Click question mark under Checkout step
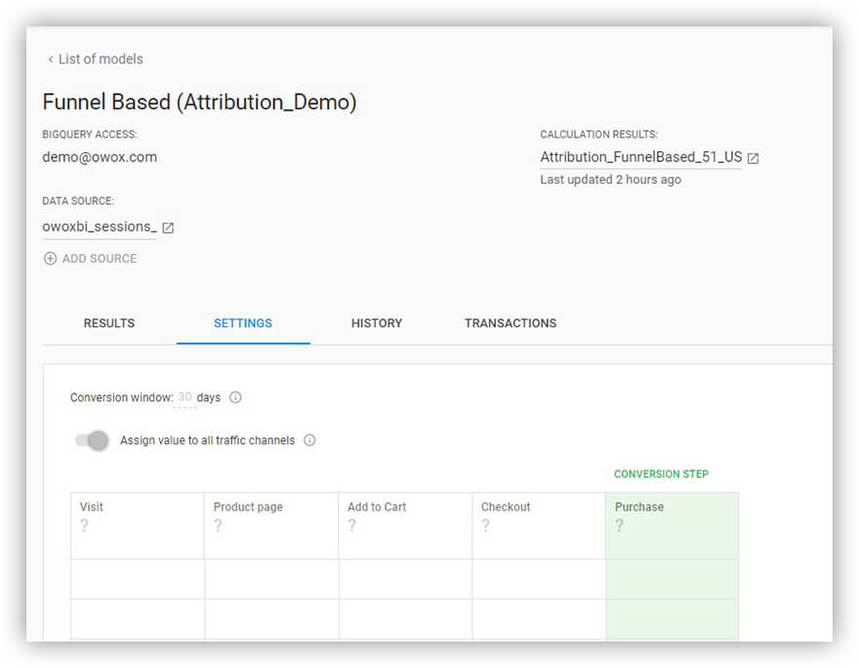The width and height of the screenshot is (859, 668). tap(485, 526)
